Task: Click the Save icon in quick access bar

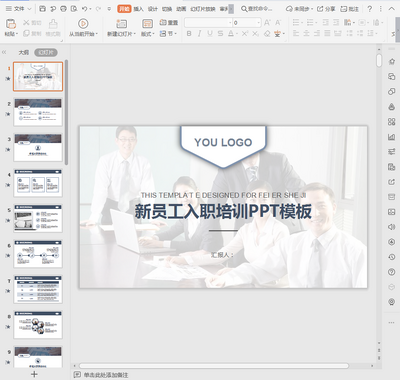Action: pos(42,9)
